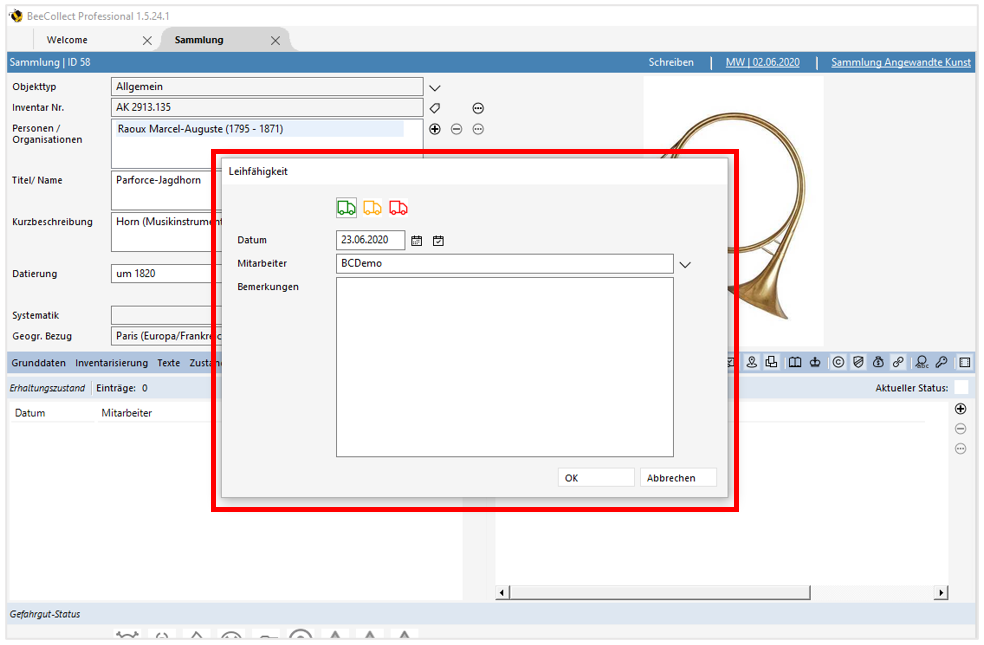The width and height of the screenshot is (984, 645).
Task: Click the copyright toolbar icon
Action: [x=838, y=362]
